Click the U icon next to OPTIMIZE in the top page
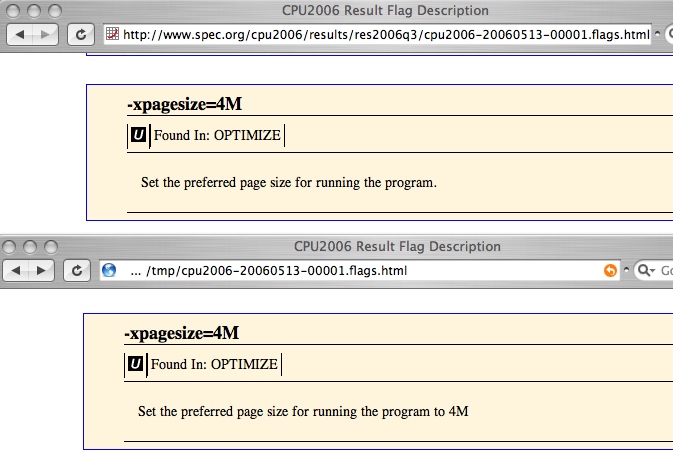The height and width of the screenshot is (452, 673). (x=138, y=135)
